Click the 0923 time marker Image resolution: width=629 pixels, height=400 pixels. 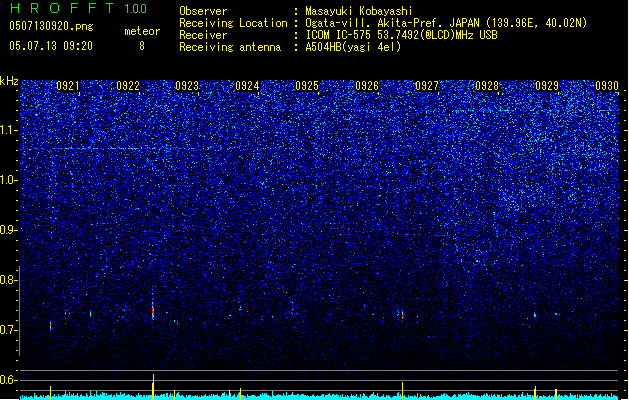coord(187,85)
